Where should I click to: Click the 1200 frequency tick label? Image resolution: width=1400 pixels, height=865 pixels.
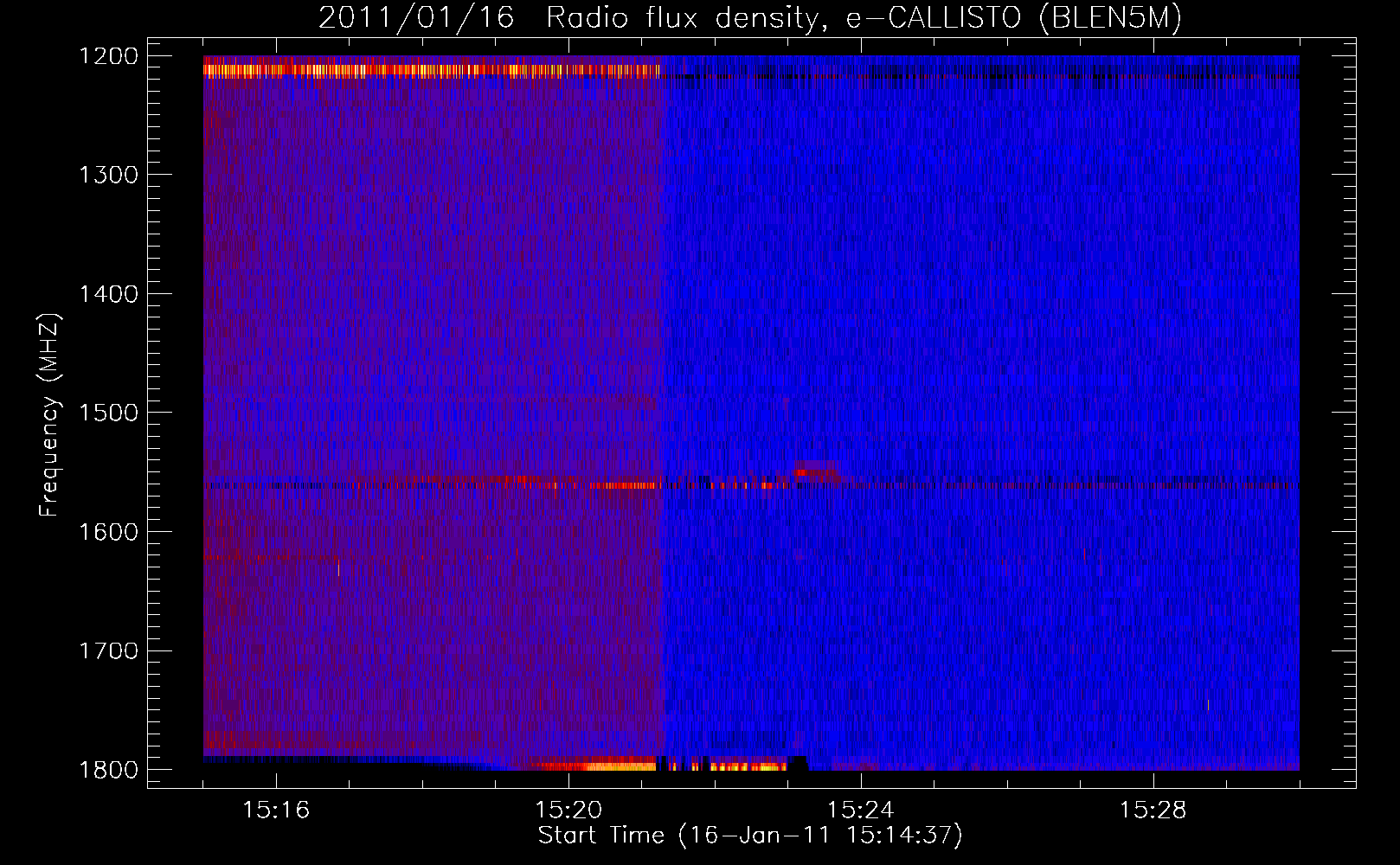109,56
